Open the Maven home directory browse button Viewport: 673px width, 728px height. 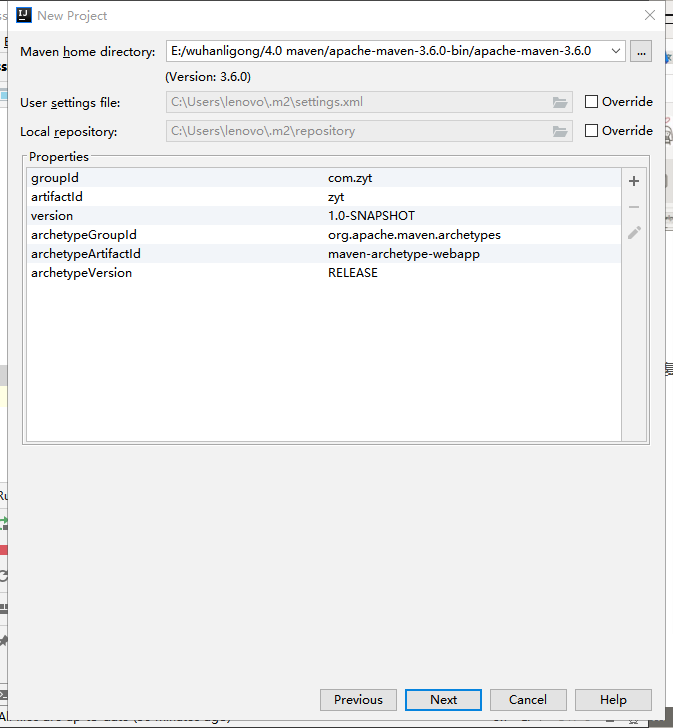641,51
